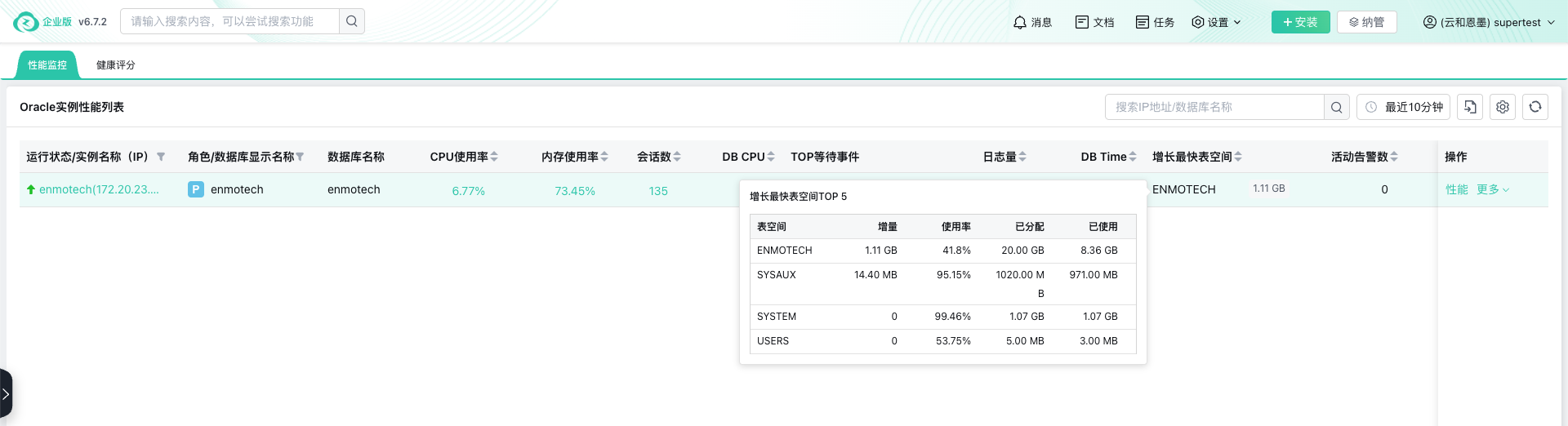Image resolution: width=1568 pixels, height=426 pixels.
Task: Click the export list icon button
Action: coord(1470,107)
